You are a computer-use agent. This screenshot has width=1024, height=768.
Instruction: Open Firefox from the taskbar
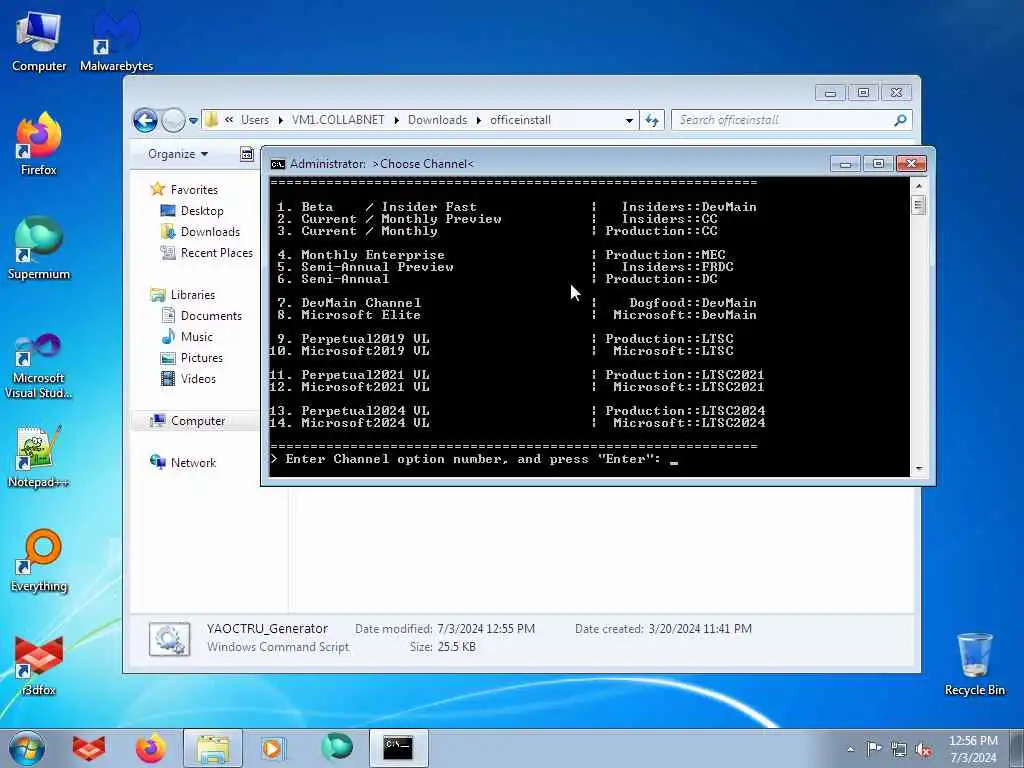(151, 748)
